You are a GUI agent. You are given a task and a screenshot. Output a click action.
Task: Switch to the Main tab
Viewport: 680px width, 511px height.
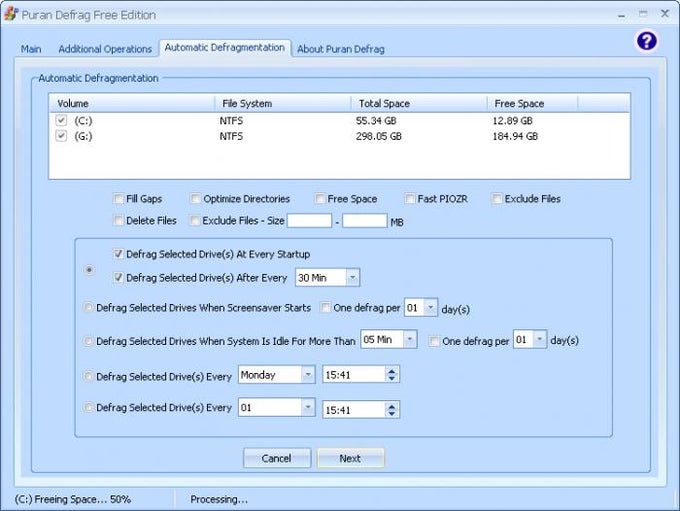tap(31, 49)
